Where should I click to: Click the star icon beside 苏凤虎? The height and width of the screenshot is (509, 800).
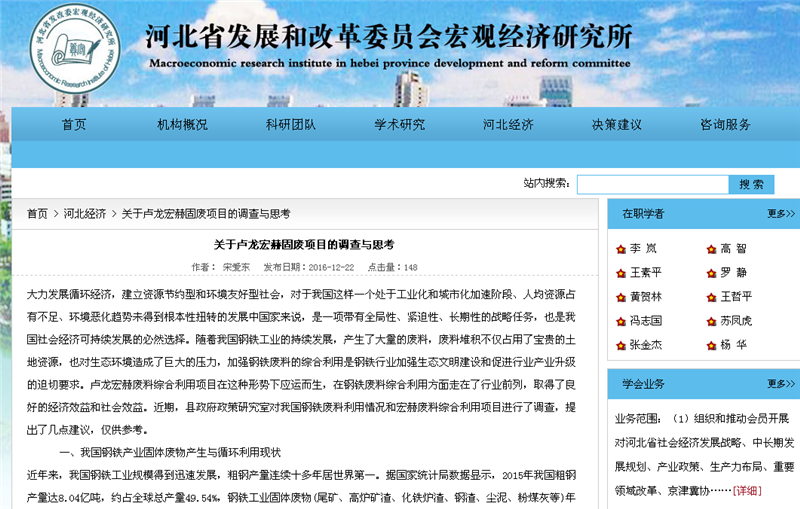[712, 321]
